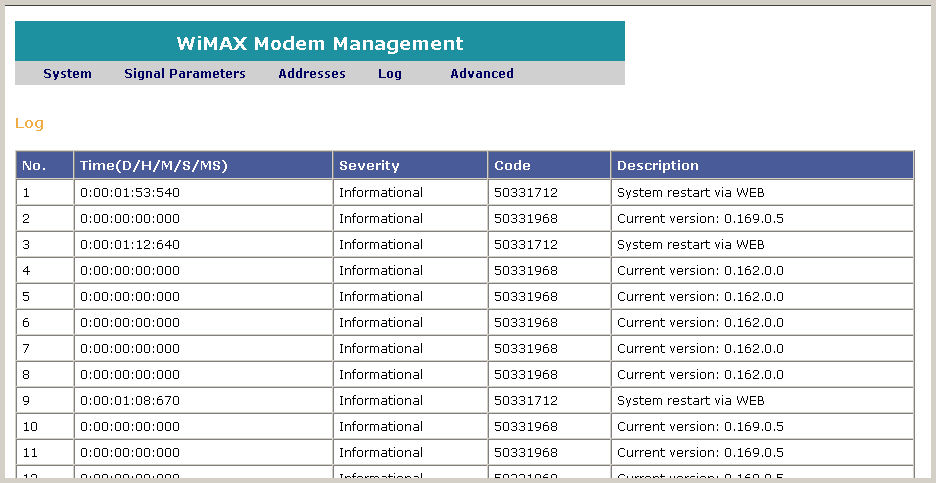Select the time entry 0:00:01:12:640
This screenshot has width=936, height=483.
tap(130, 244)
